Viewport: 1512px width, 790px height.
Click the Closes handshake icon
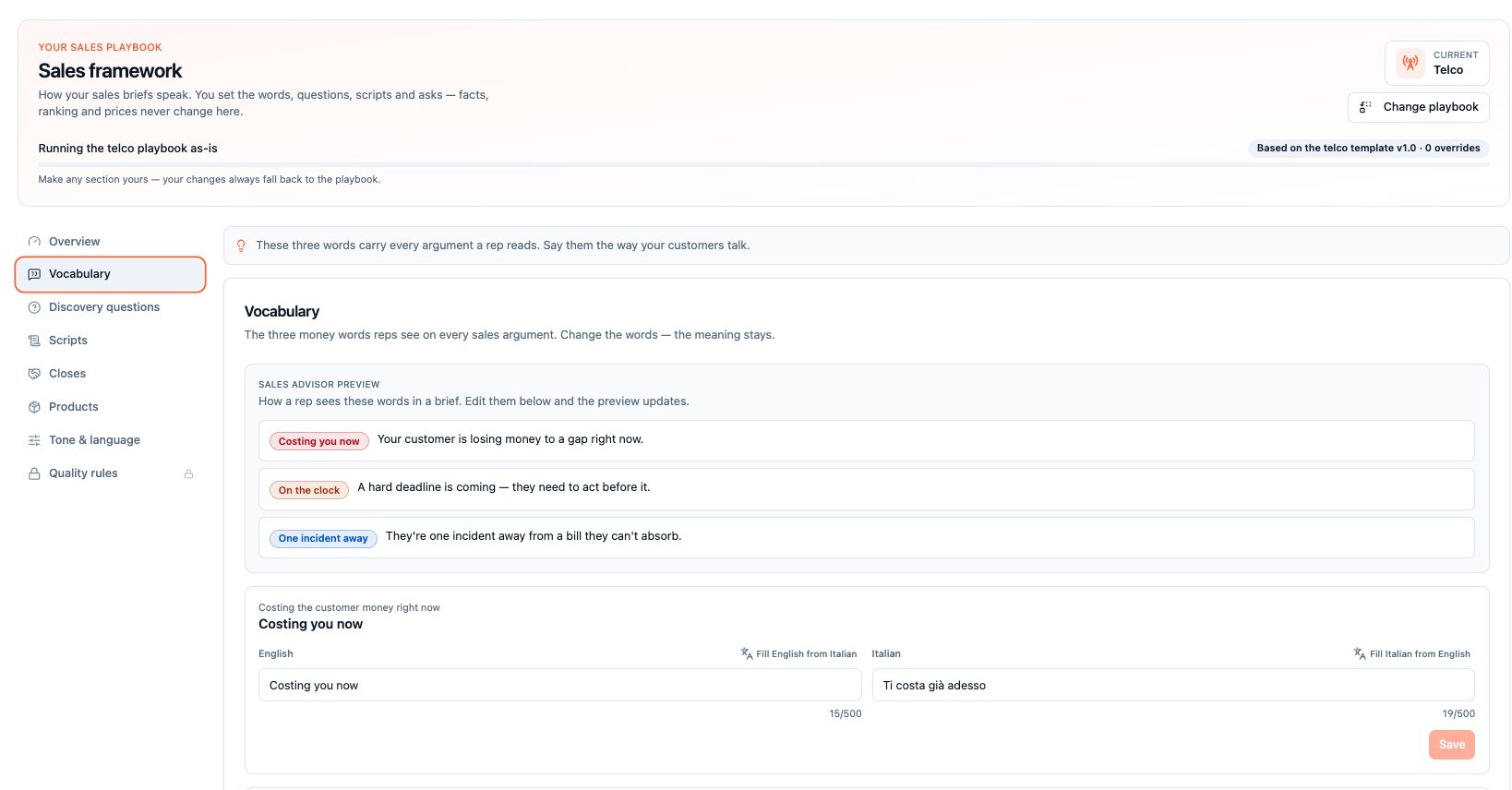(x=34, y=374)
